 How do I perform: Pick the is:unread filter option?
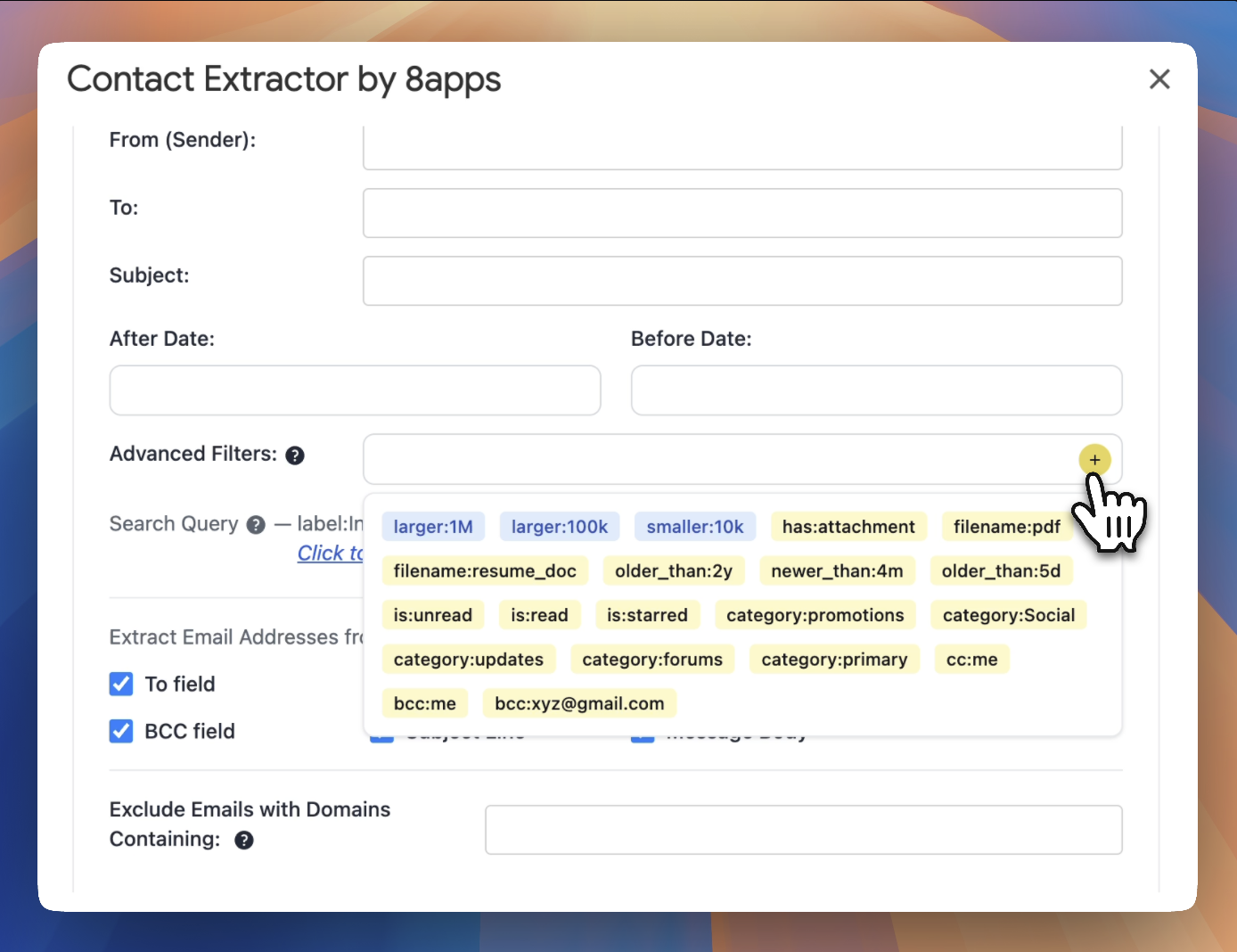coord(432,615)
